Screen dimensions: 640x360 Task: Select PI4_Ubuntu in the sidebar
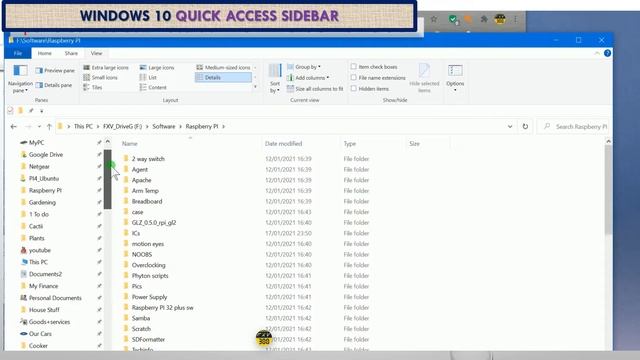click(x=44, y=178)
